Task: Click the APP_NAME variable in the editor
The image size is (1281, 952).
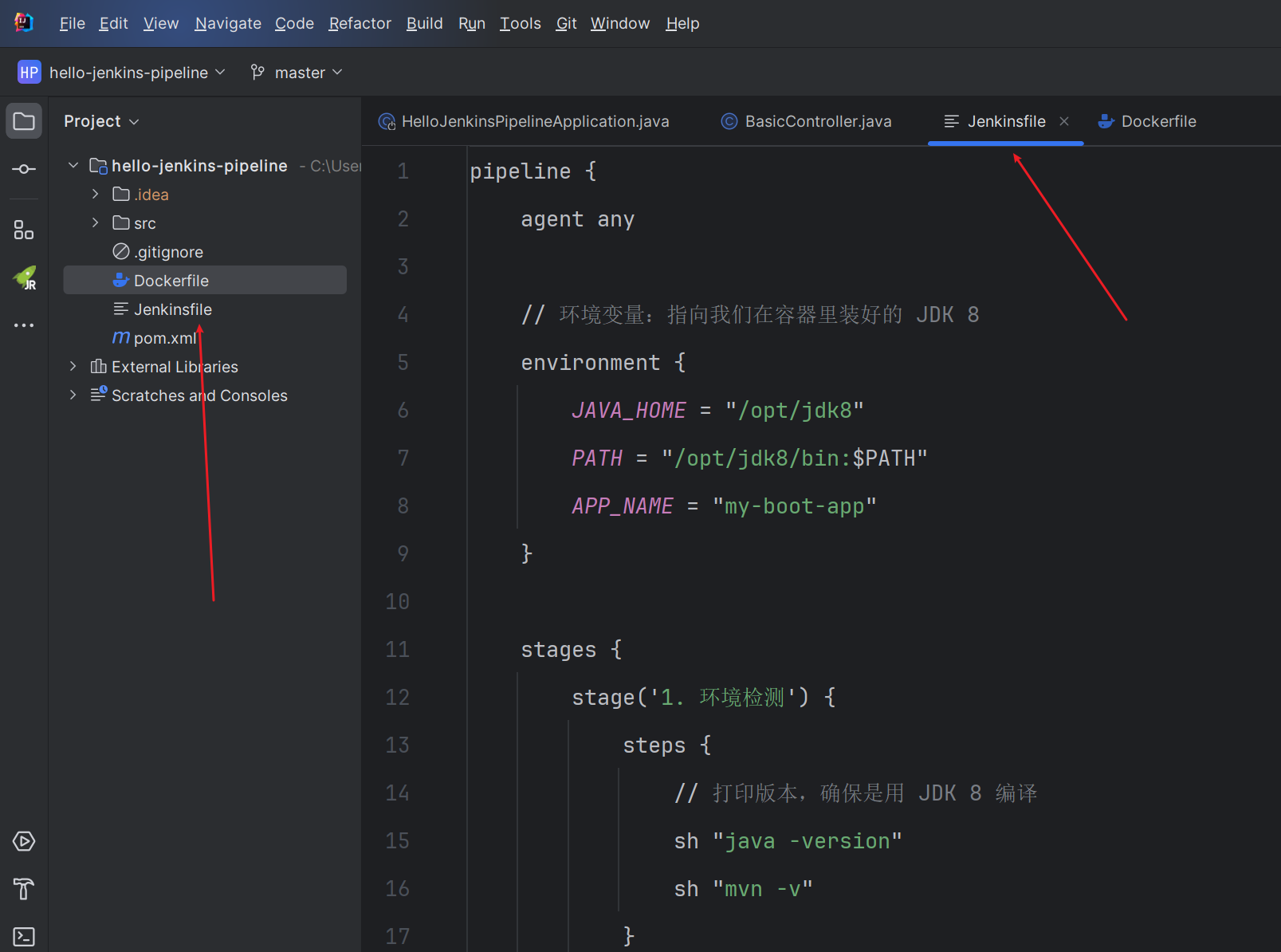Action: [x=623, y=506]
